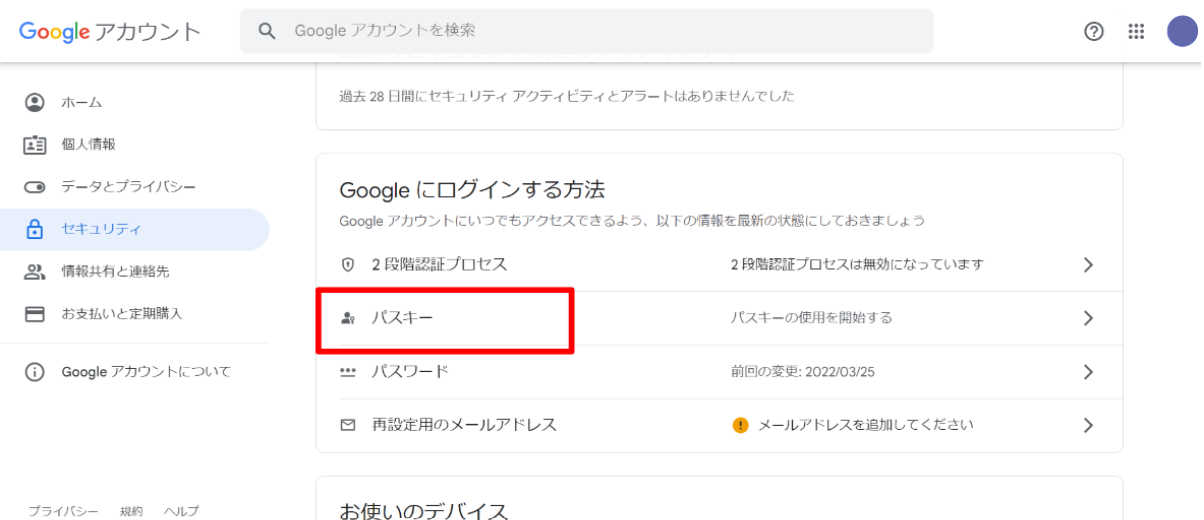Viewport: 1204px width, 520px height.
Task: Click the Google にログインする方法 heading
Action: [x=472, y=190]
